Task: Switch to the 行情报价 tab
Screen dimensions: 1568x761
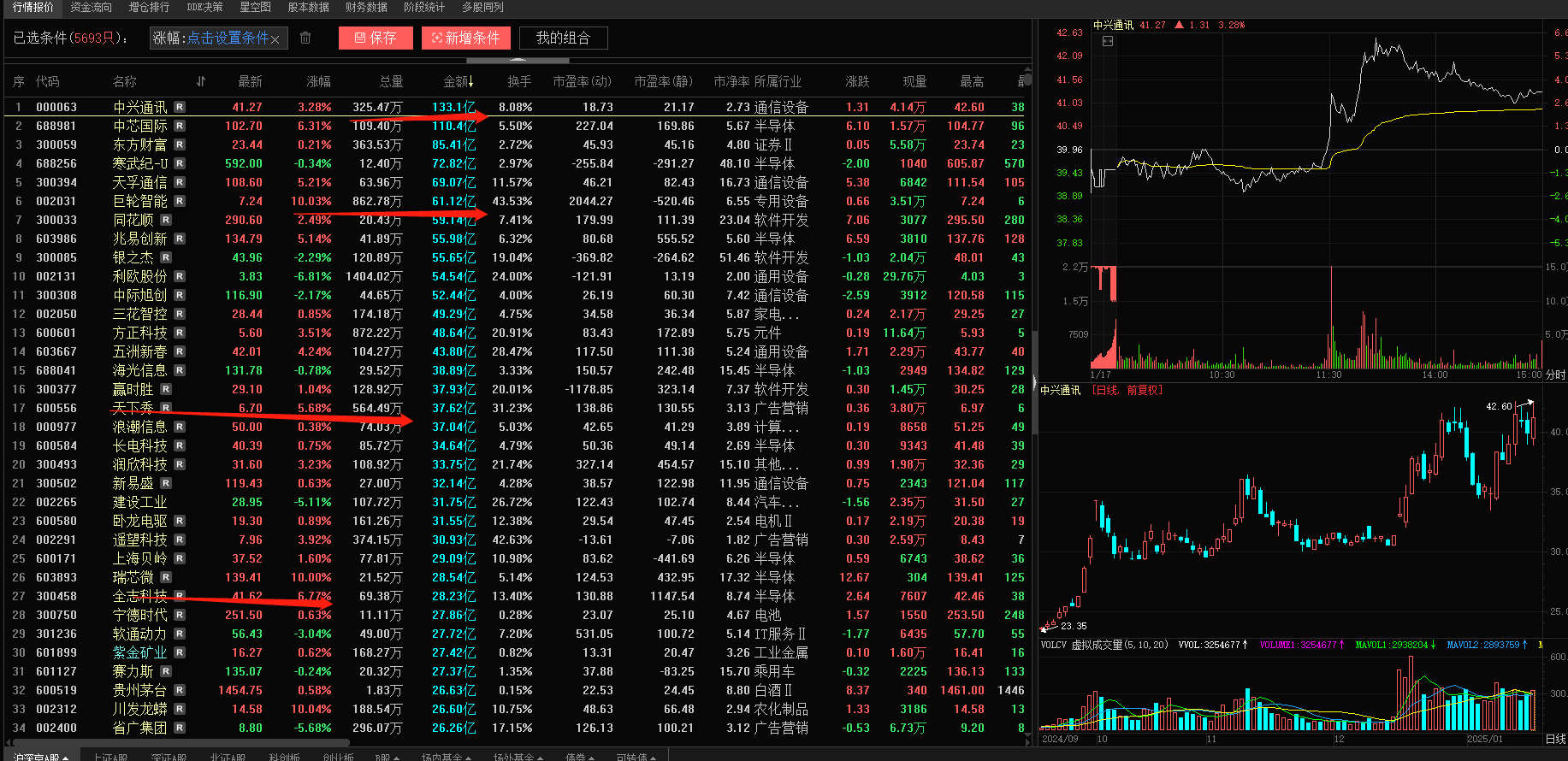Action: (x=33, y=7)
